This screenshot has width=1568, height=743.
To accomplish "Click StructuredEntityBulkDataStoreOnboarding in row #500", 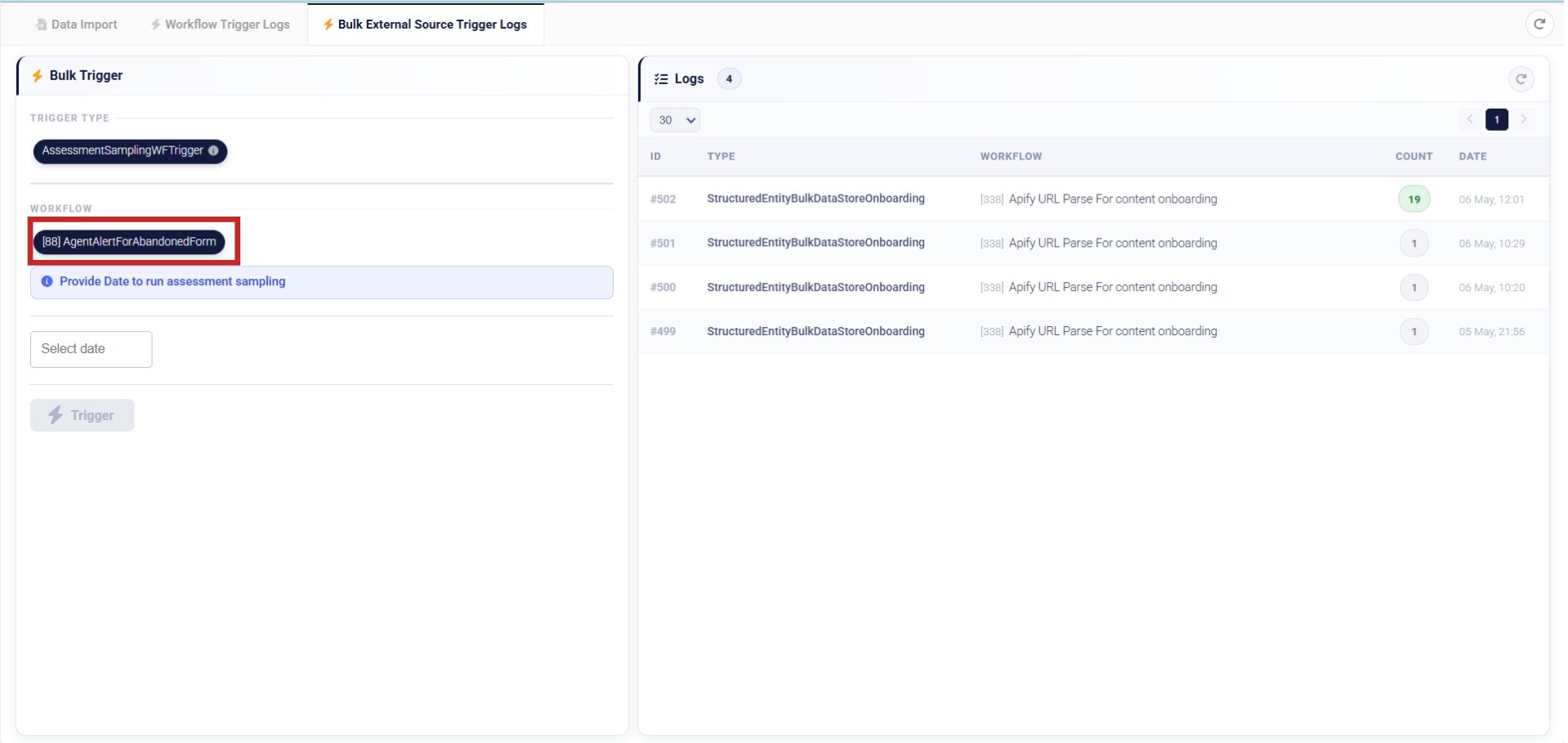I will point(815,288).
